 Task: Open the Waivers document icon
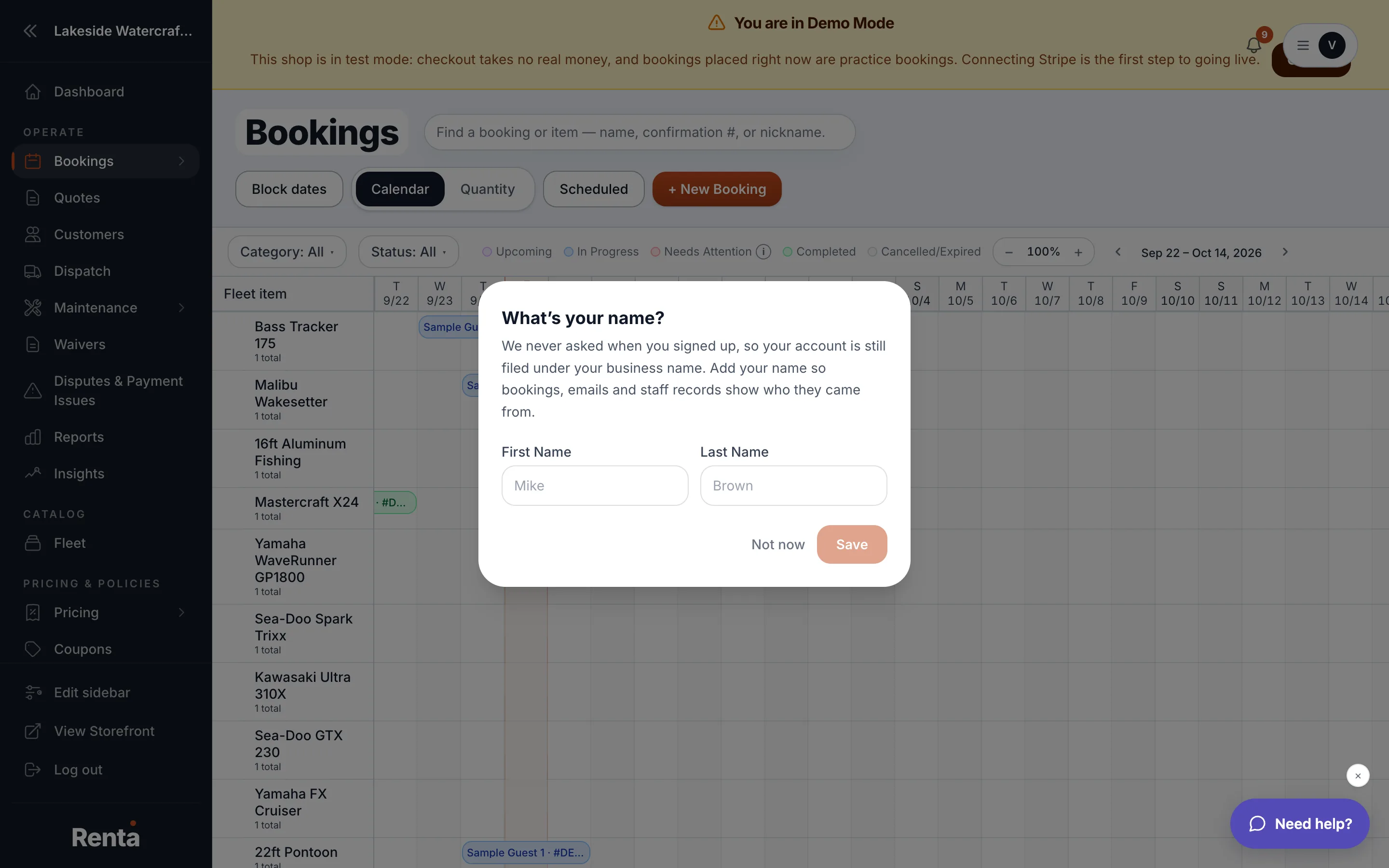[33, 344]
